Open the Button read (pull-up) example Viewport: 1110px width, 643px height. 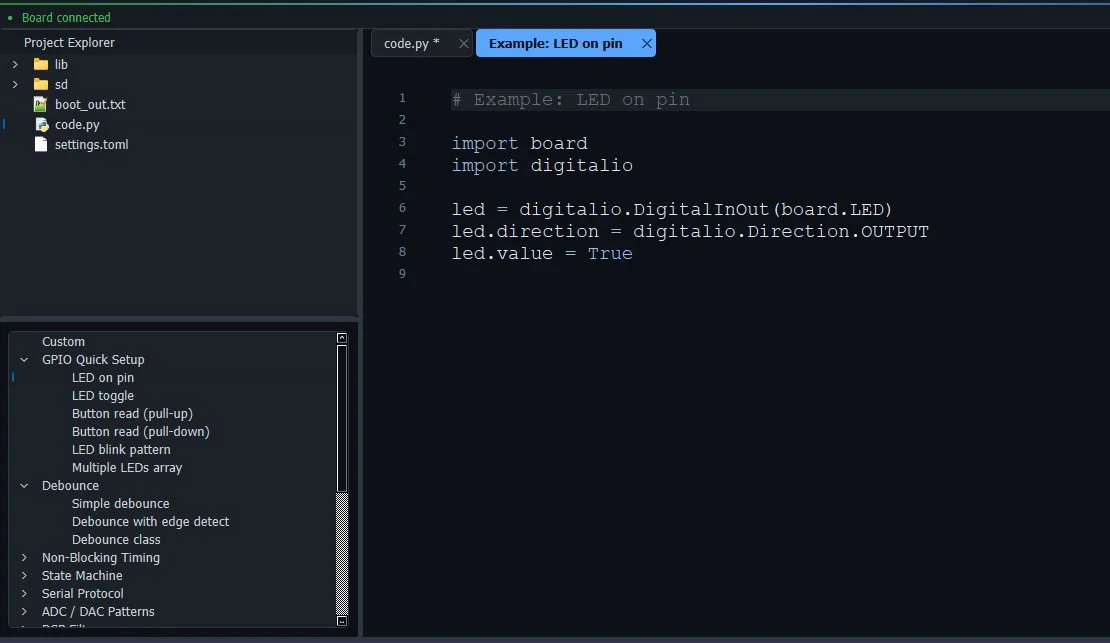point(132,414)
